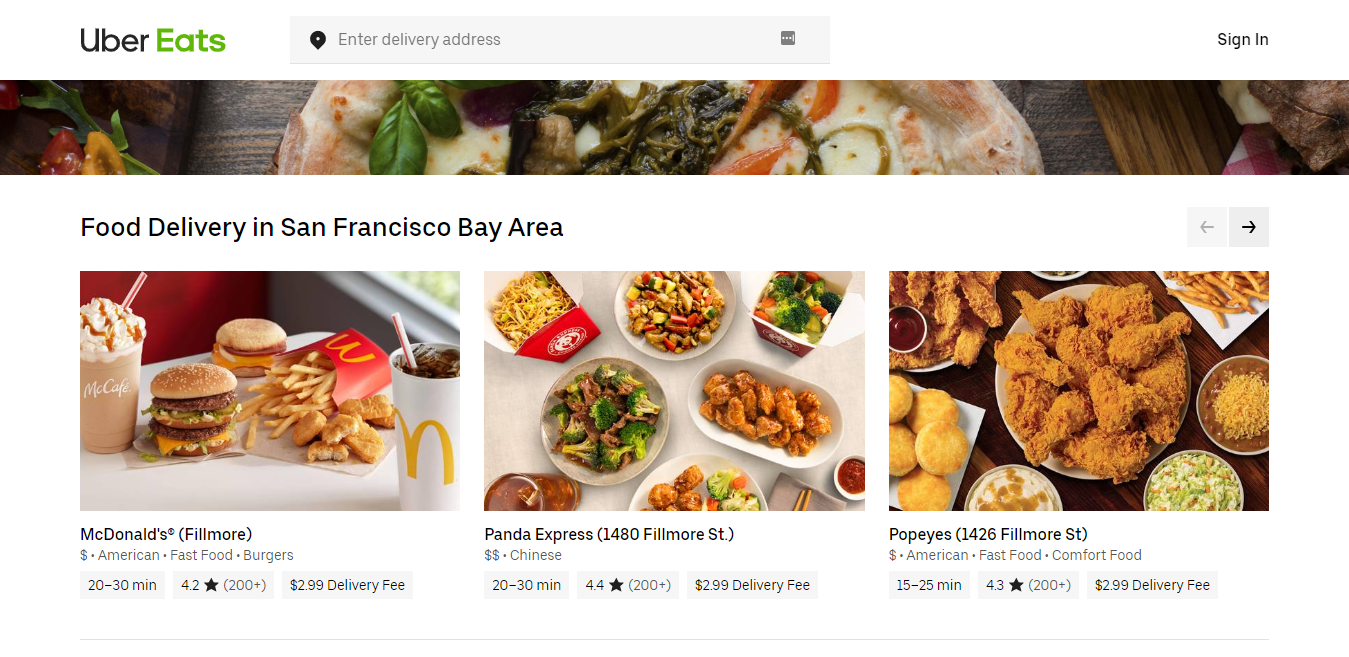Click the next arrow in restaurant carousel

tap(1248, 227)
